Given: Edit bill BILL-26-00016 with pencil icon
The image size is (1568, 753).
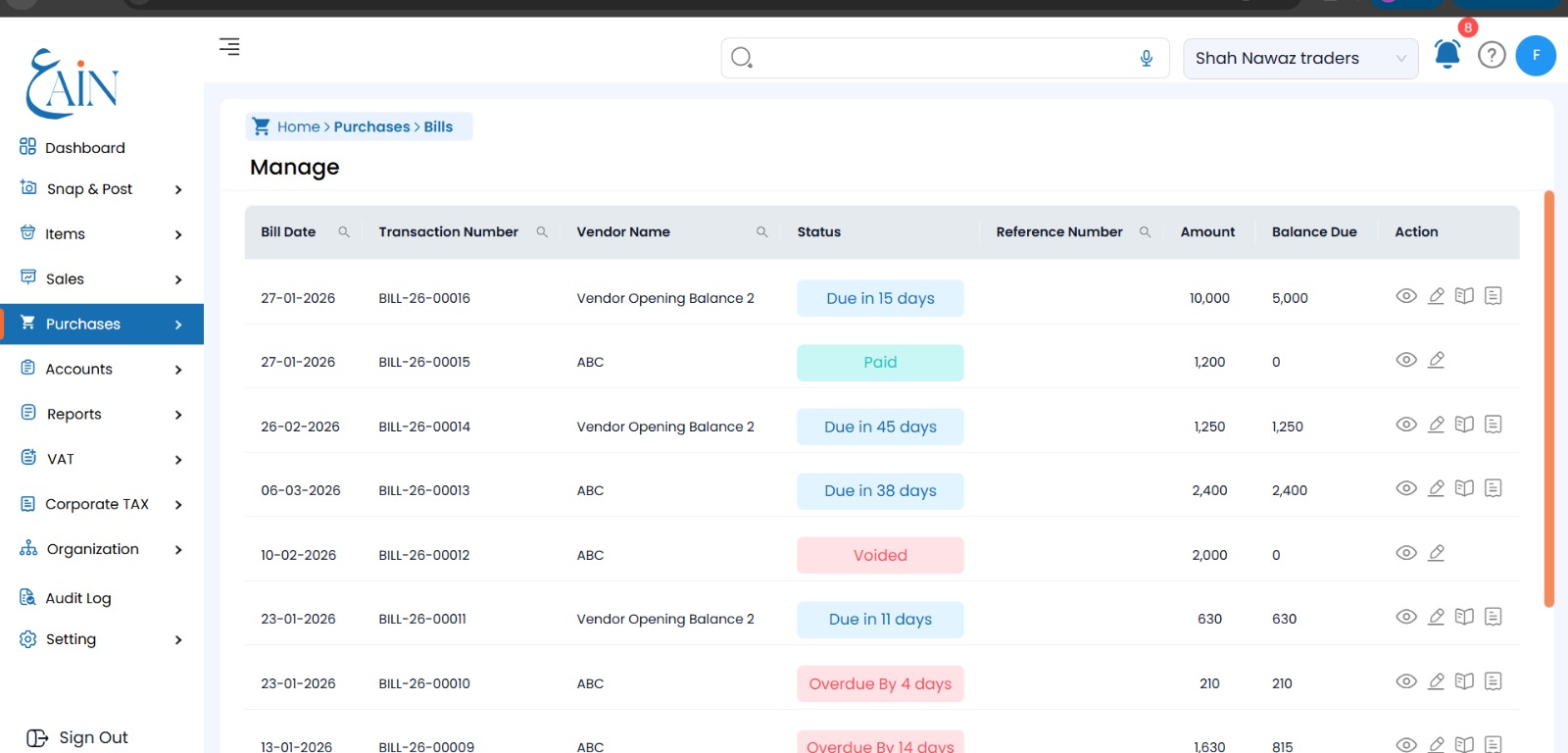Looking at the screenshot, I should [x=1436, y=296].
